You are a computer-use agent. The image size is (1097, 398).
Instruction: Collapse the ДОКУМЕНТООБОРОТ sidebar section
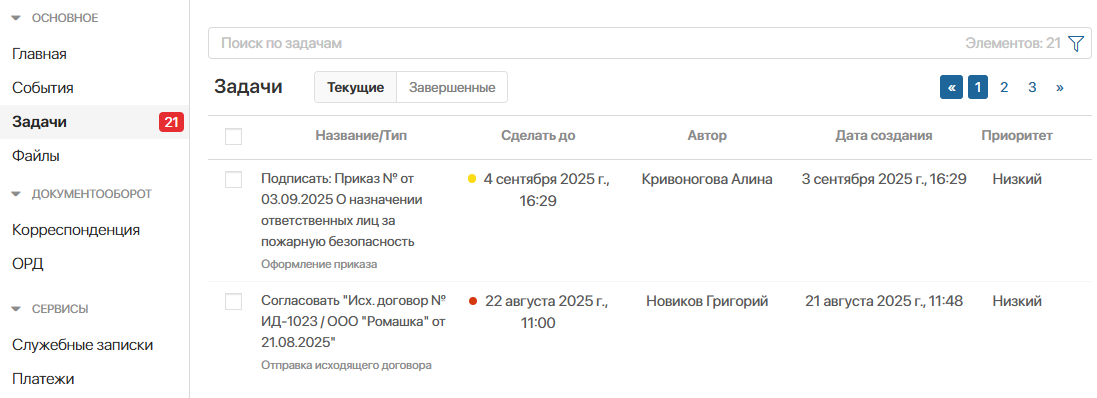pos(17,194)
